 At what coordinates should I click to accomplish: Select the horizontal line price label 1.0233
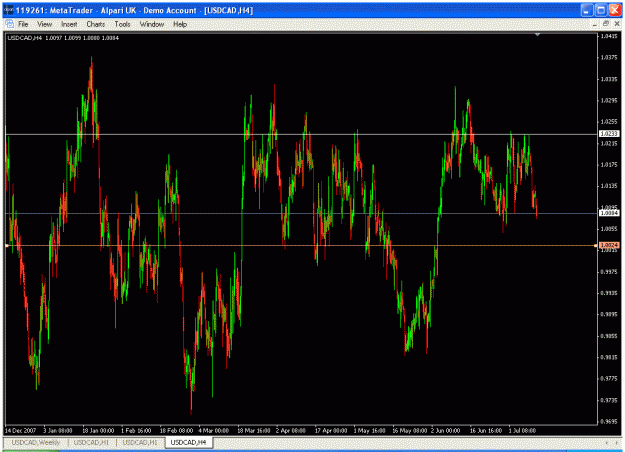click(x=609, y=134)
